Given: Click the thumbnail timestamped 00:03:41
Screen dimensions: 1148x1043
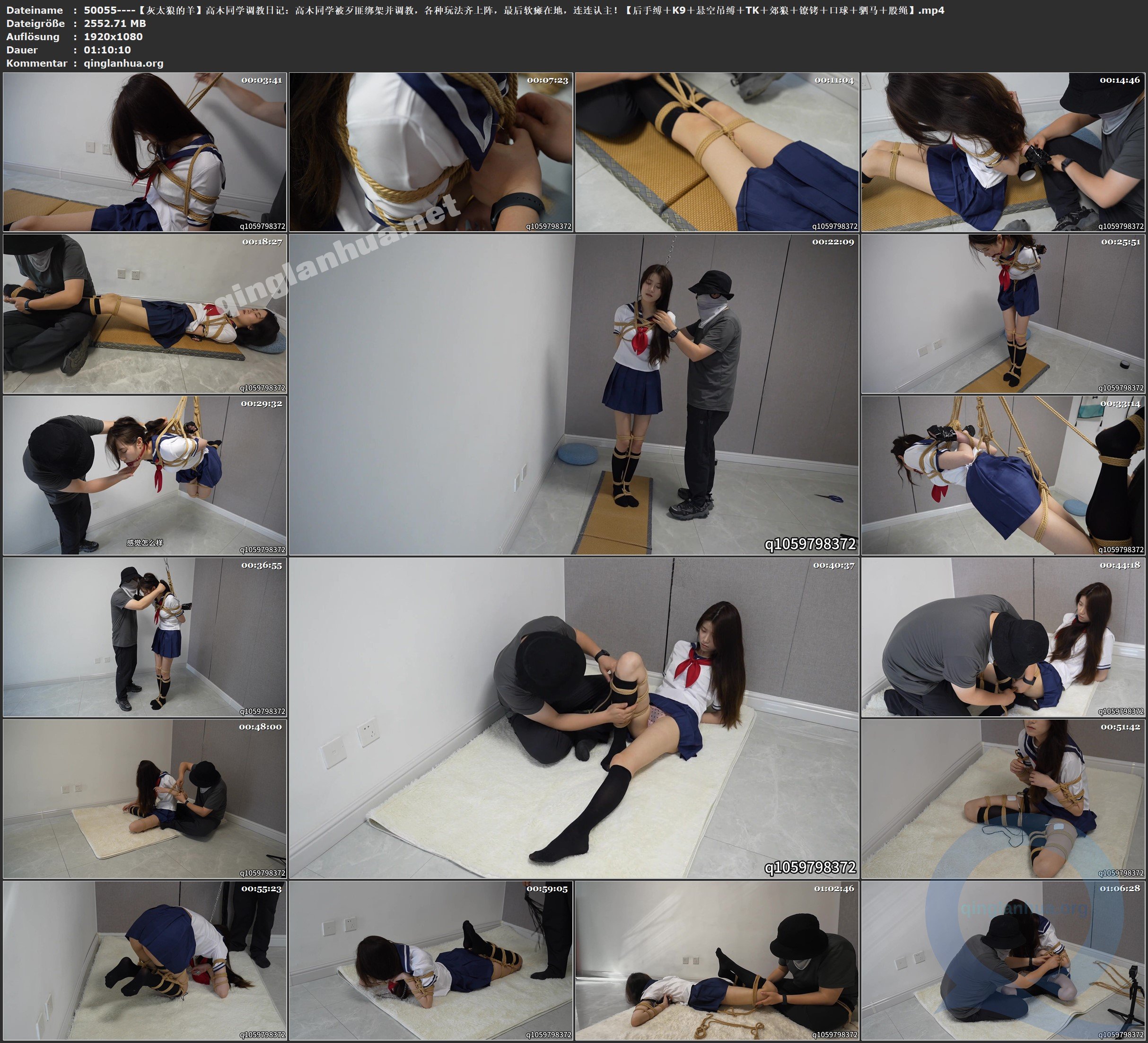Looking at the screenshot, I should tap(145, 152).
